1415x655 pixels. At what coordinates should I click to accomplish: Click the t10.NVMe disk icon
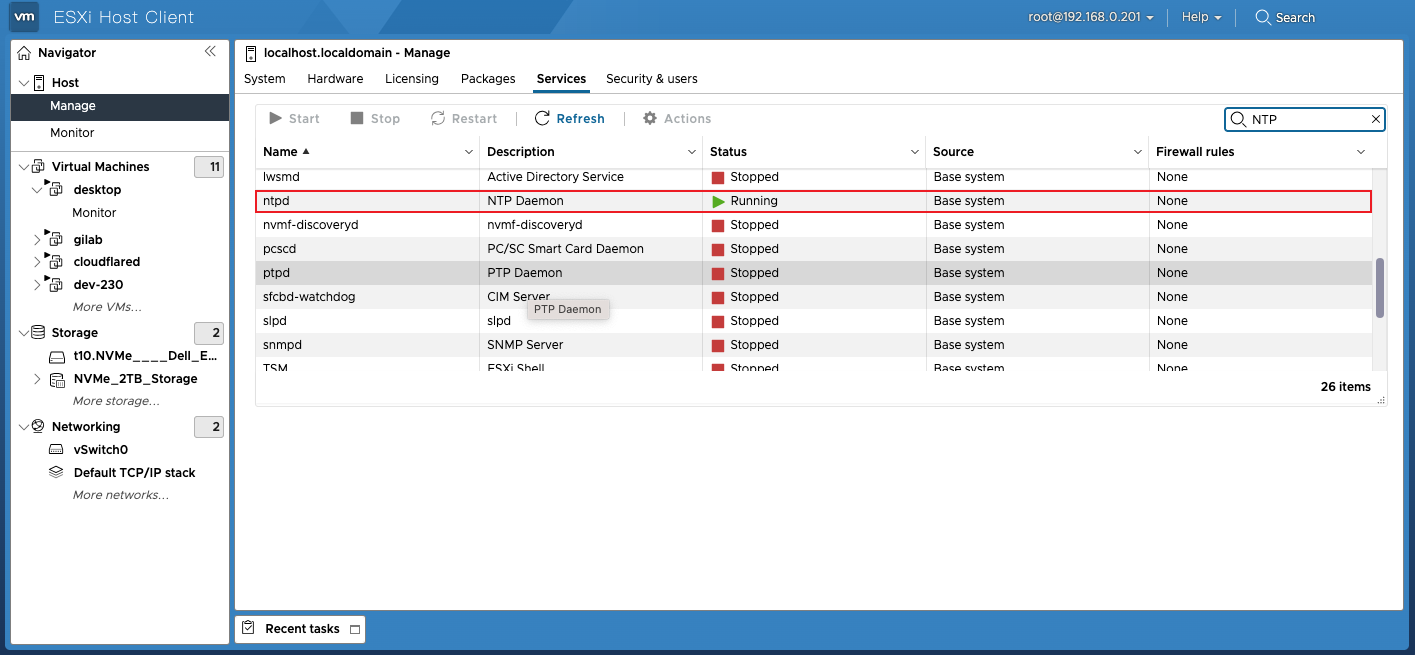pos(57,356)
